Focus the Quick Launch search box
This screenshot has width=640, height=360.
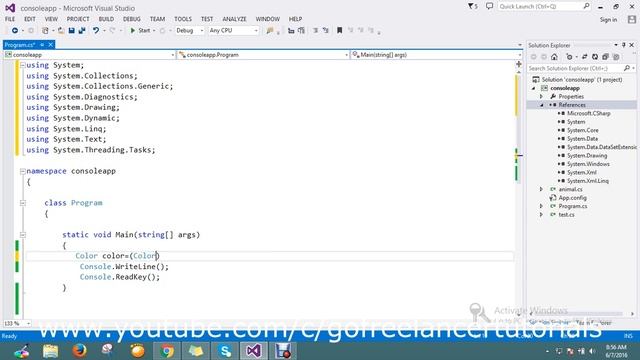(544, 7)
